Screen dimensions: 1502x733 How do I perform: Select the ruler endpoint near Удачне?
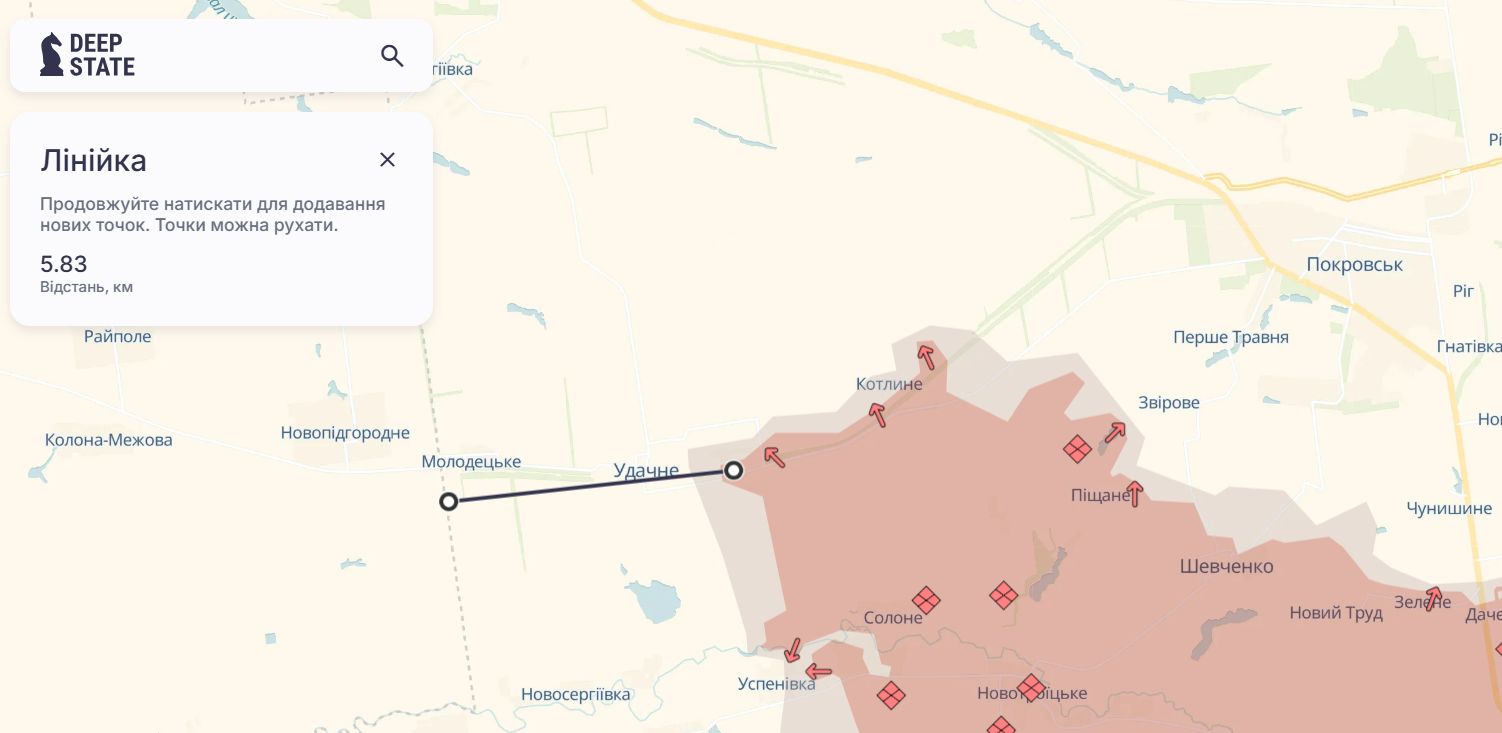tap(734, 470)
